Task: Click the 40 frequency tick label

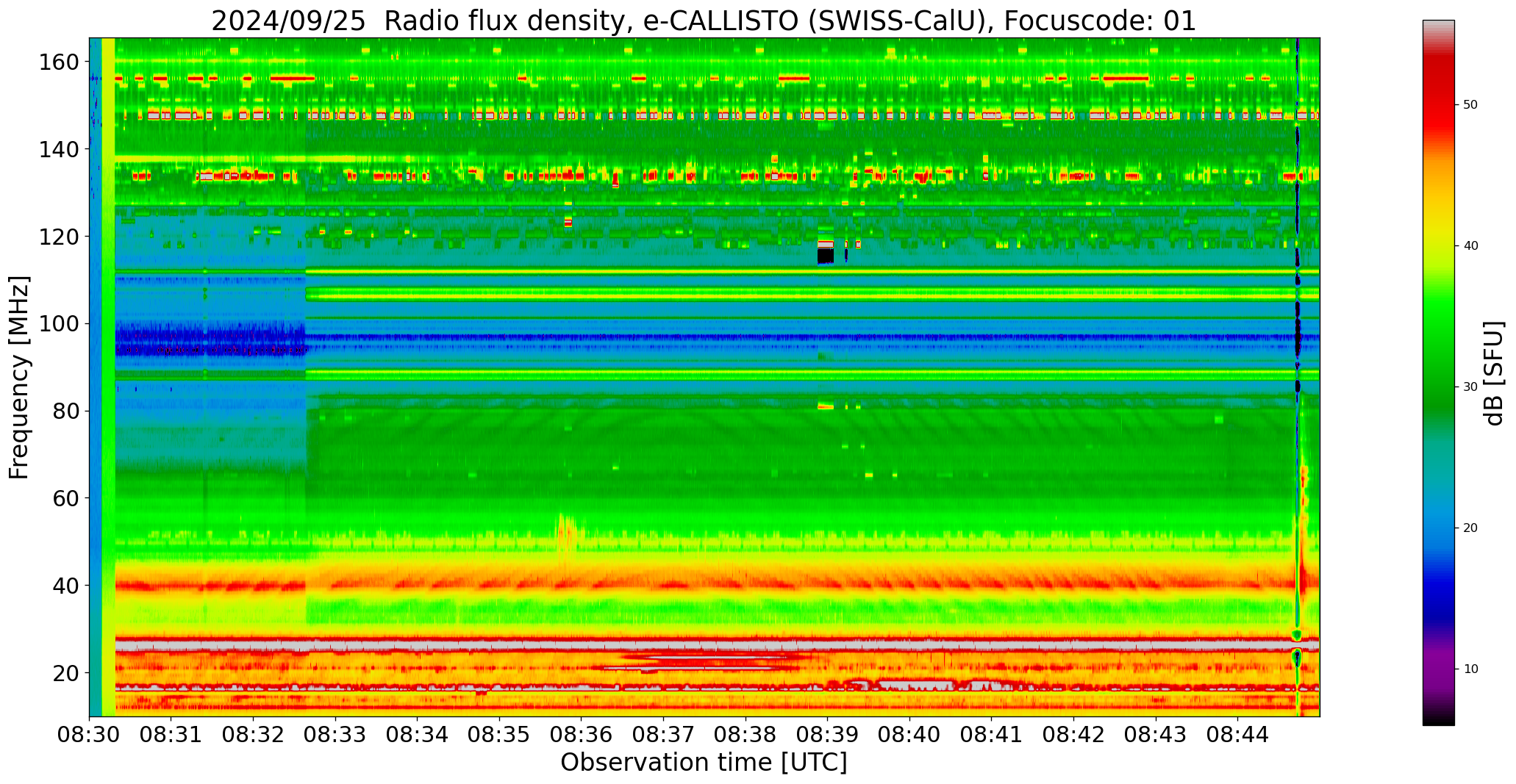Action: tap(66, 586)
